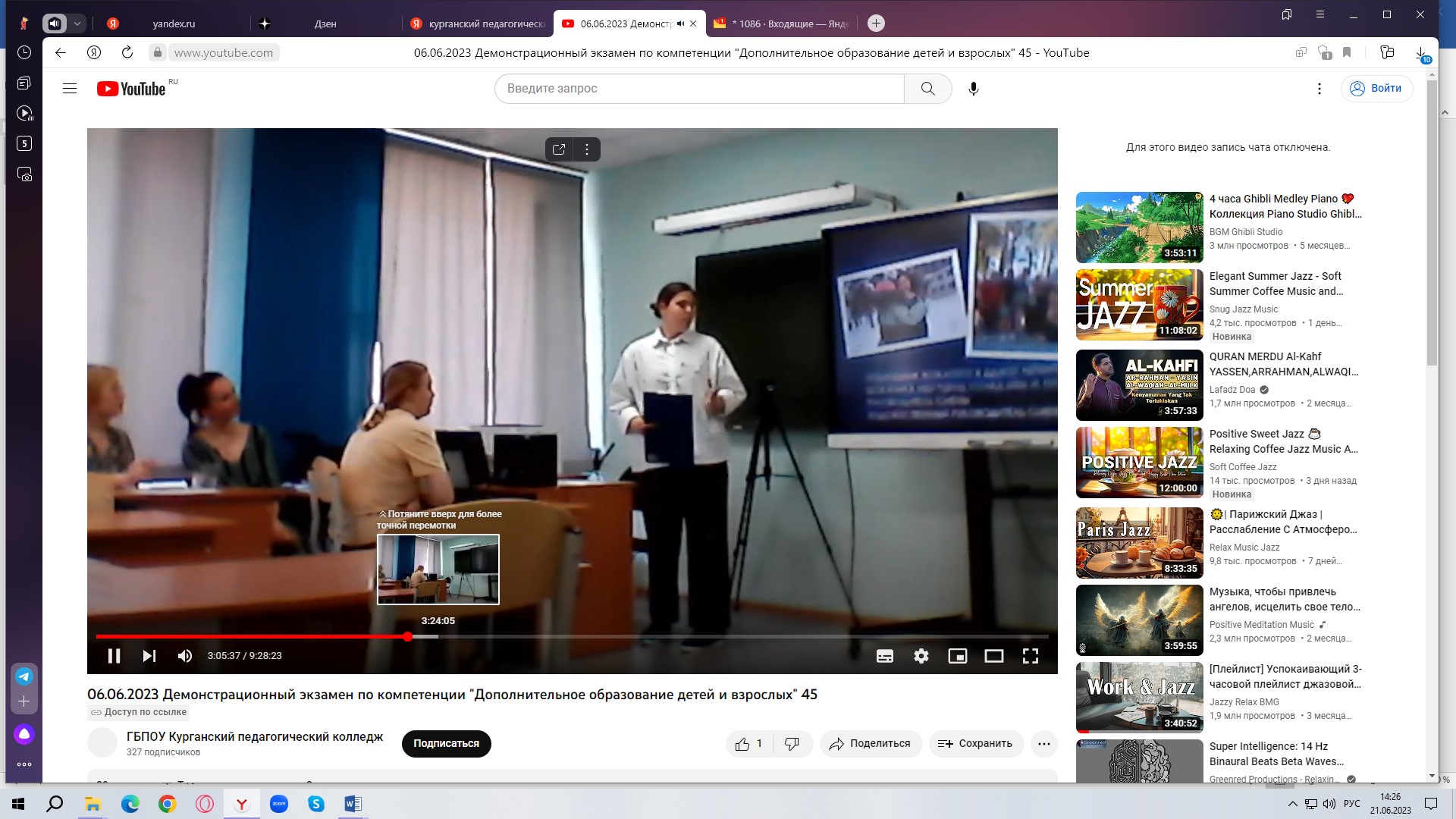Go to the YouTube home logo

click(131, 89)
